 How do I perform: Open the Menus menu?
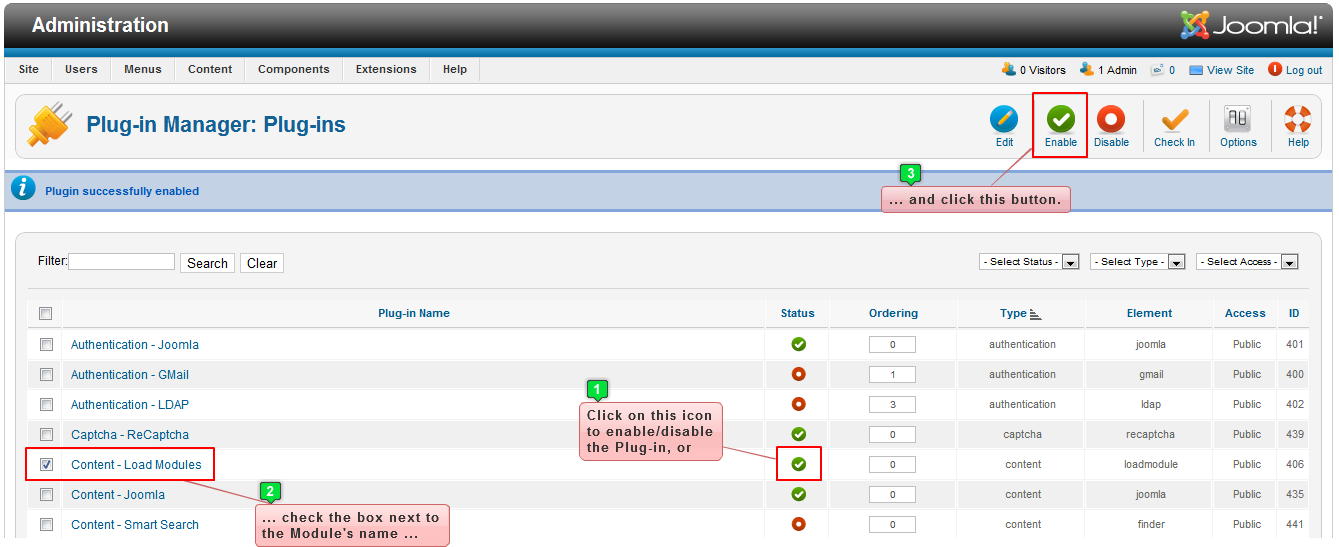click(143, 70)
